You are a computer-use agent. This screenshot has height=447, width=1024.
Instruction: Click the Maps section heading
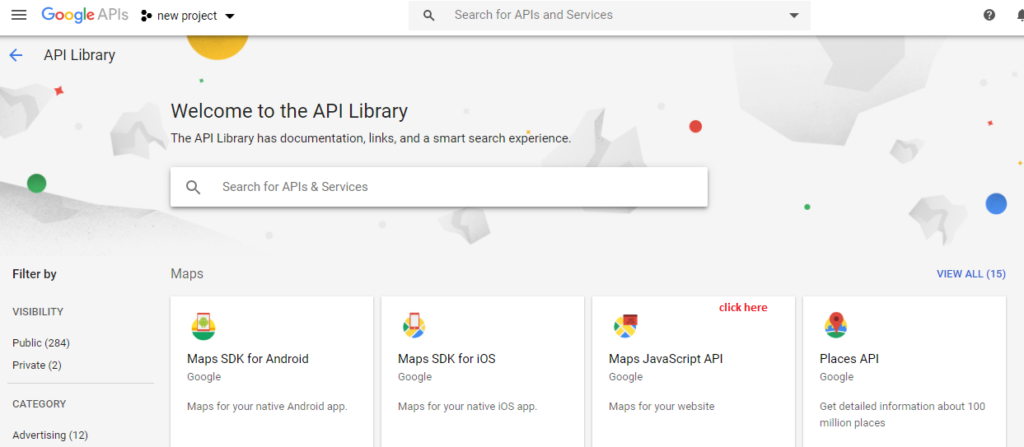click(187, 274)
